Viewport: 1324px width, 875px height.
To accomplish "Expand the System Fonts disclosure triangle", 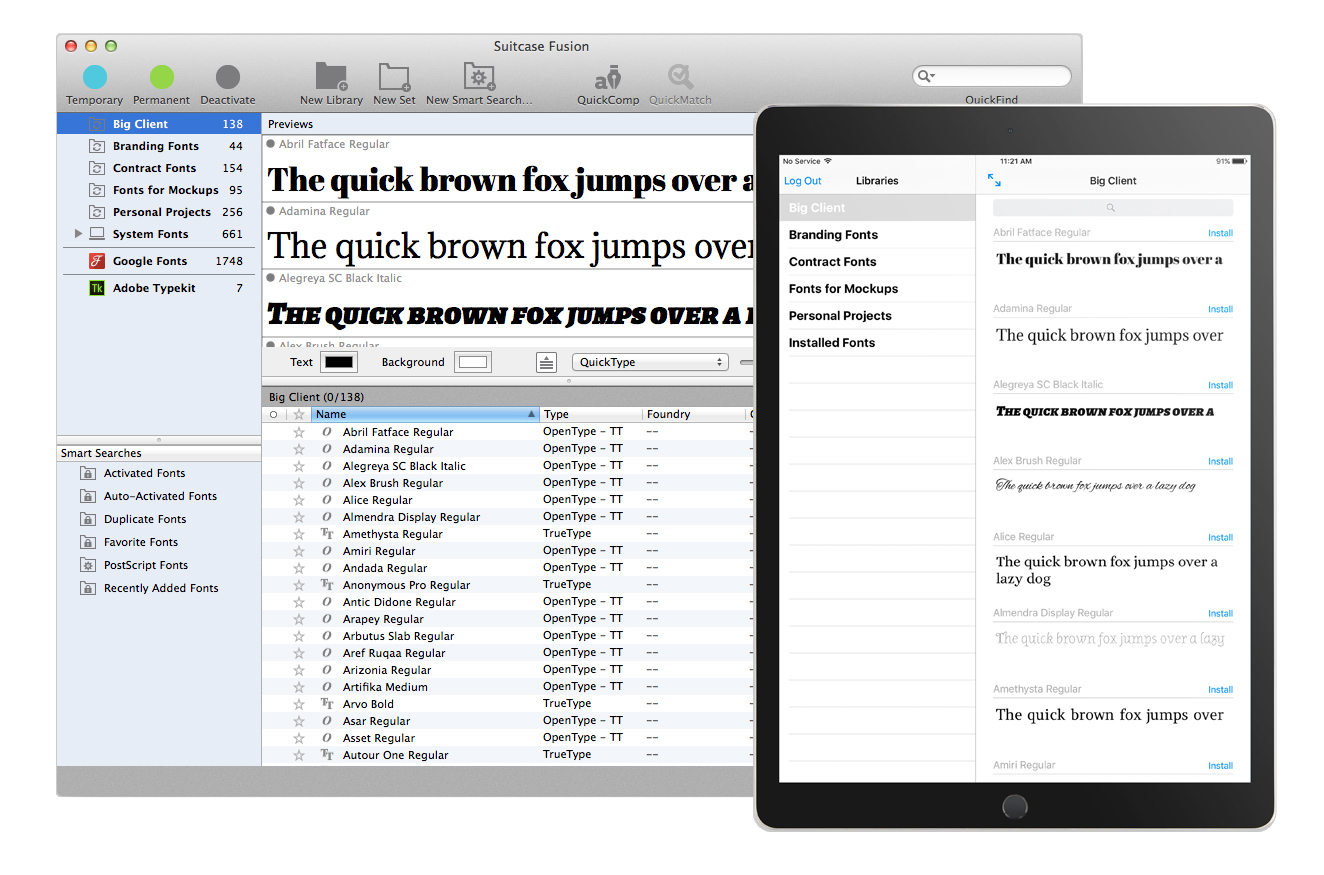I will pos(79,234).
